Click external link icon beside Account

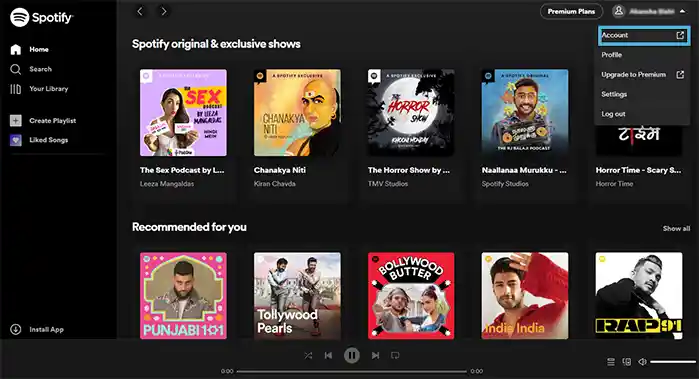pyautogui.click(x=680, y=35)
